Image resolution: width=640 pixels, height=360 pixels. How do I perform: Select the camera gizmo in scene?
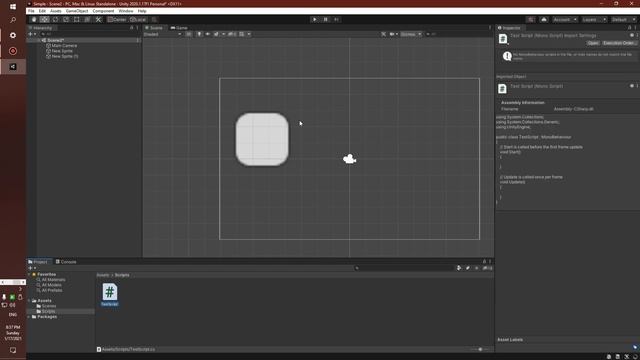point(349,159)
